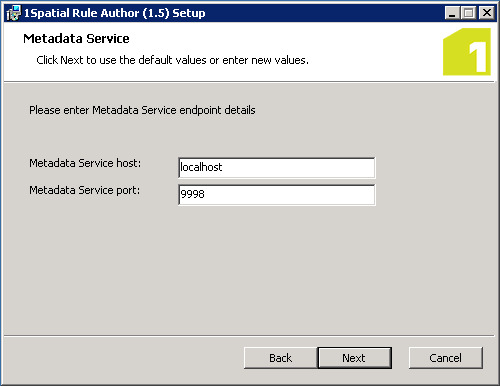500x386 pixels.
Task: Click the 'Please enter Metadata Service endpoint details' text
Action: [x=142, y=110]
